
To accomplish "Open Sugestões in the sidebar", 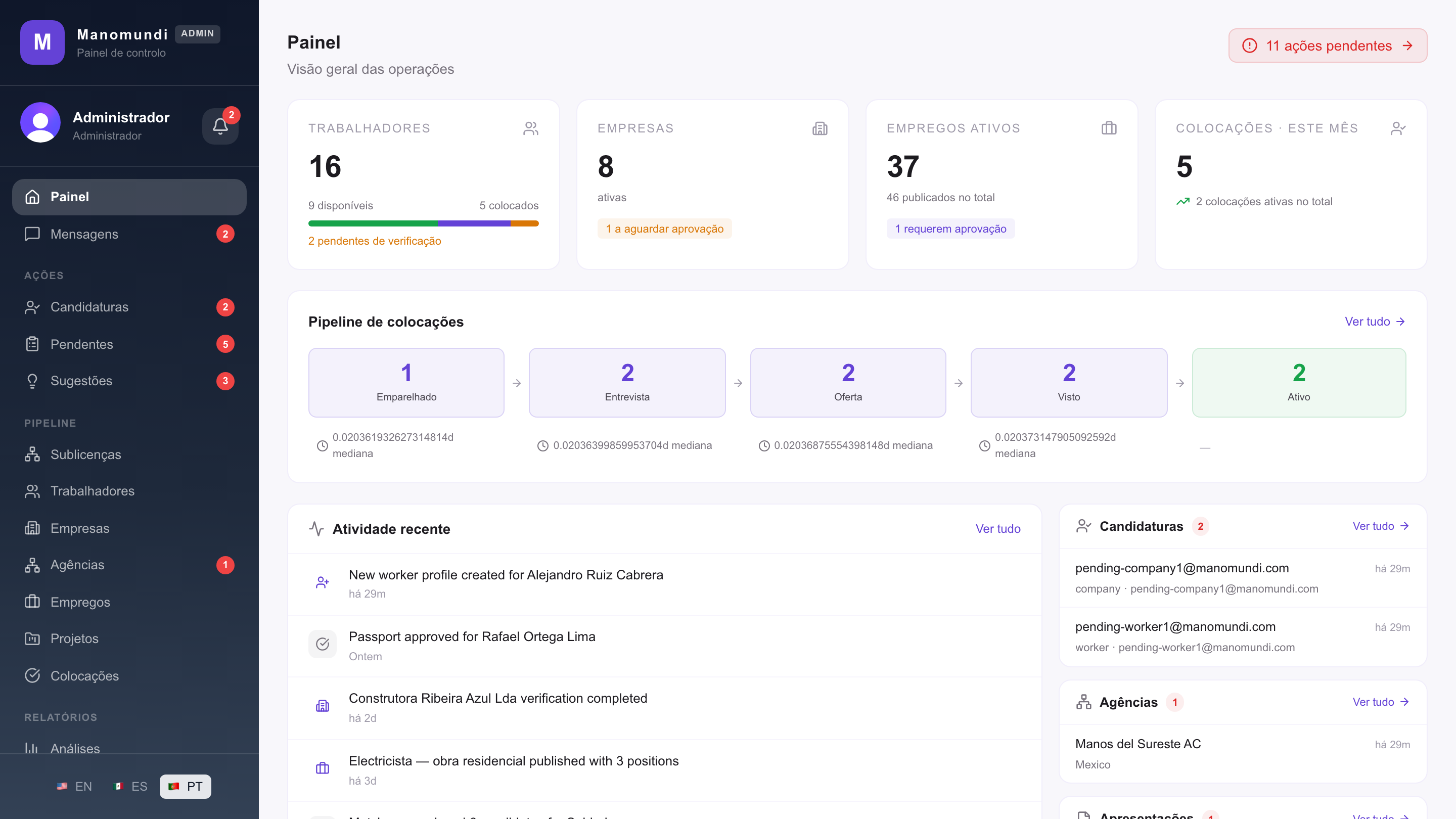I will pos(129,381).
